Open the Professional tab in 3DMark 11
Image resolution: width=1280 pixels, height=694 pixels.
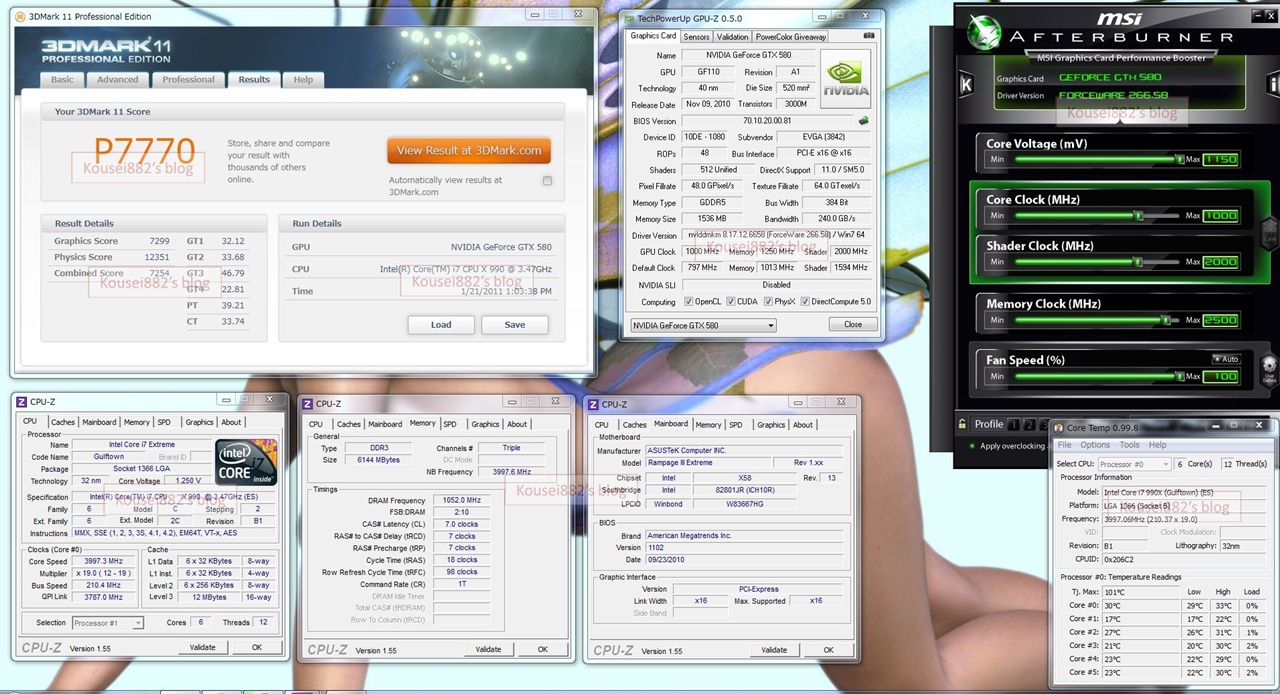point(188,79)
